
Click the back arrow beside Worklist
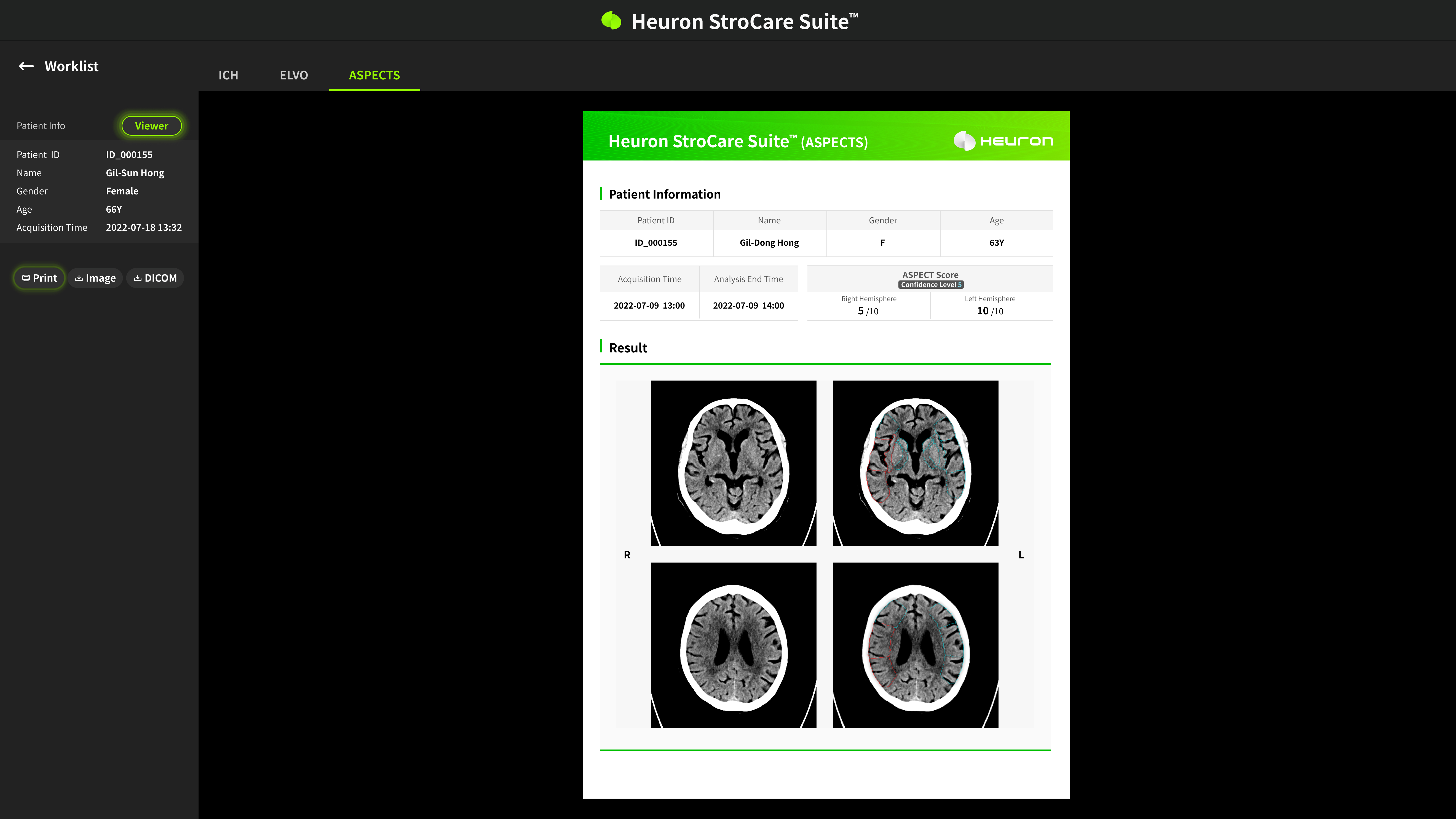pyautogui.click(x=26, y=66)
